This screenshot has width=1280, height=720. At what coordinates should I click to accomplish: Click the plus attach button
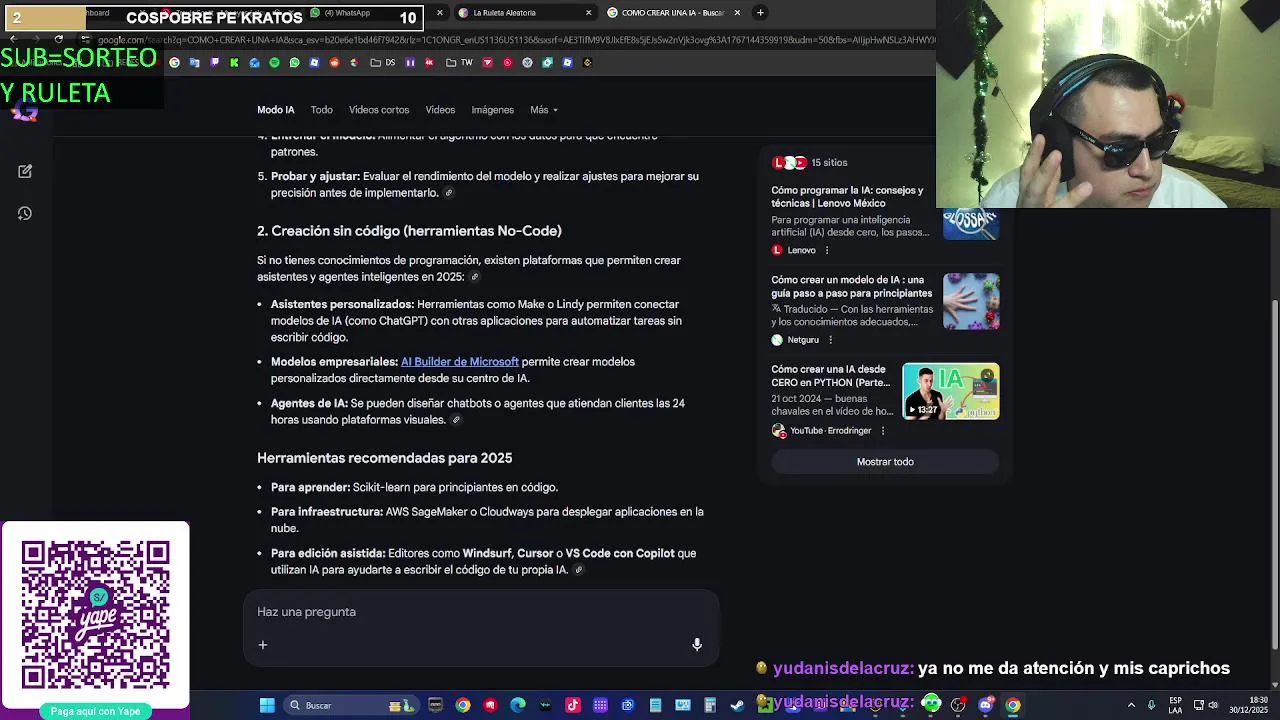(263, 645)
